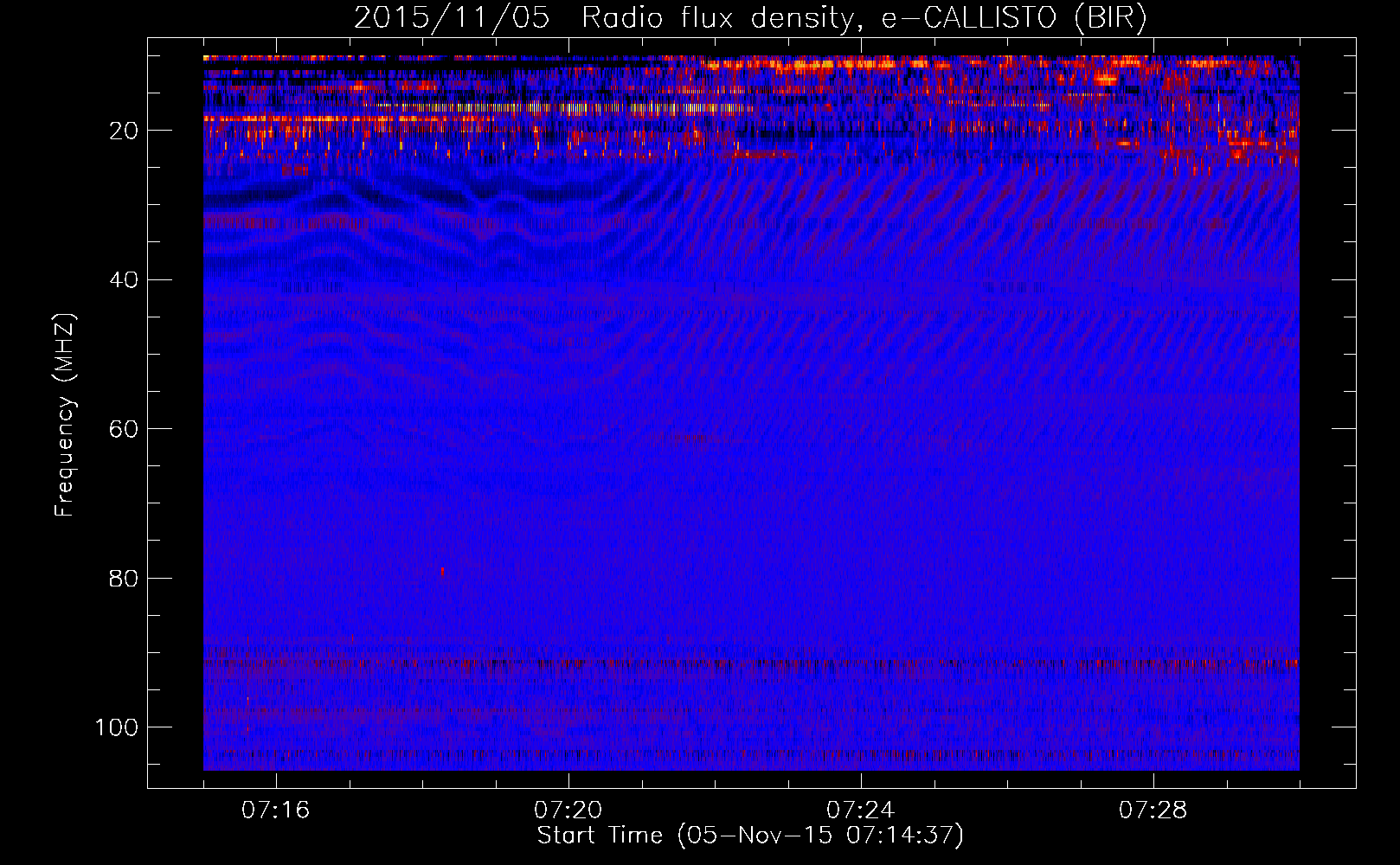Screen dimensions: 1400x865
Task: Click the isolated red spot near 80 MHz
Action: coord(443,572)
